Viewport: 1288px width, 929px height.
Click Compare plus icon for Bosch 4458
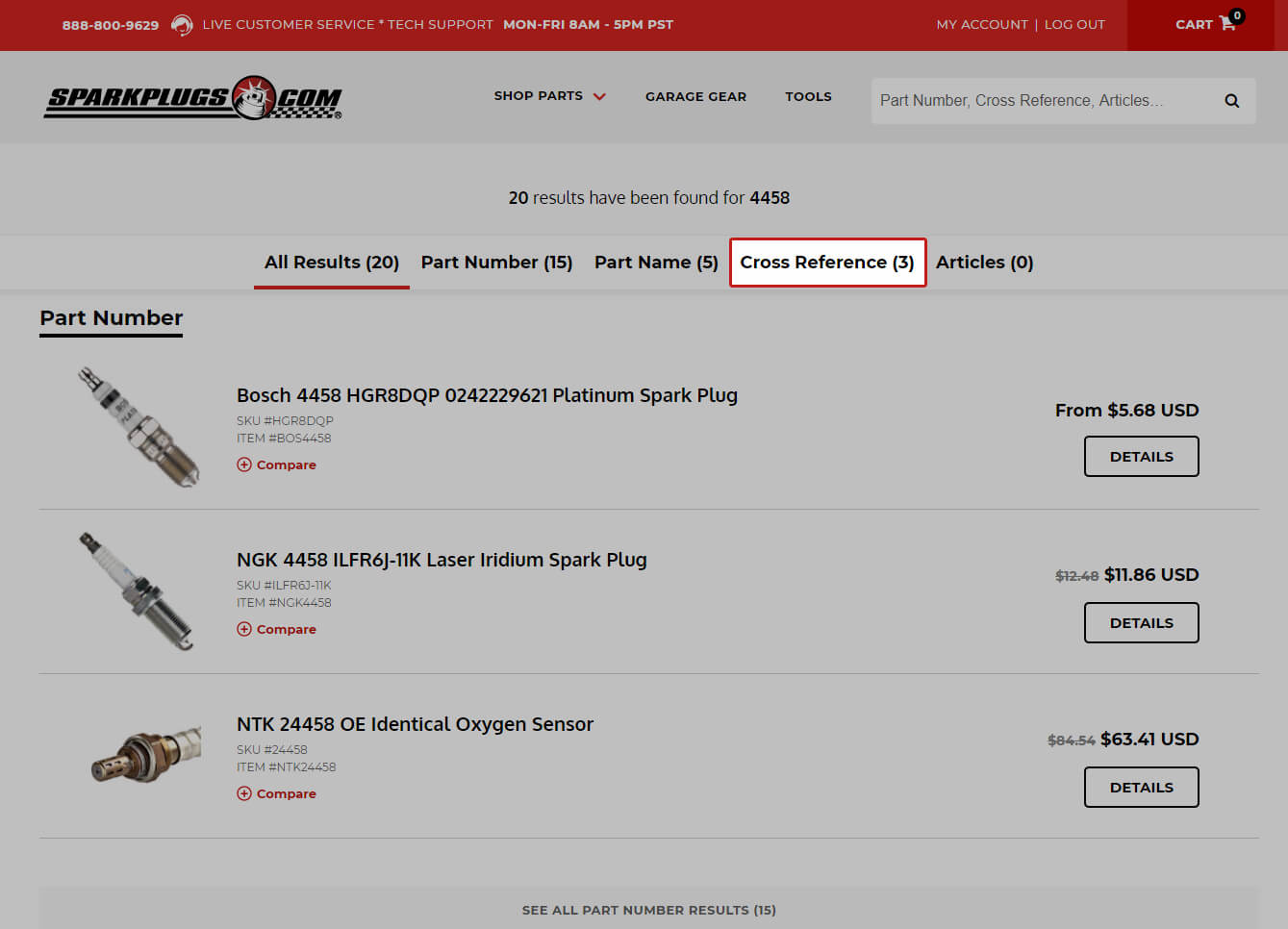pos(244,464)
